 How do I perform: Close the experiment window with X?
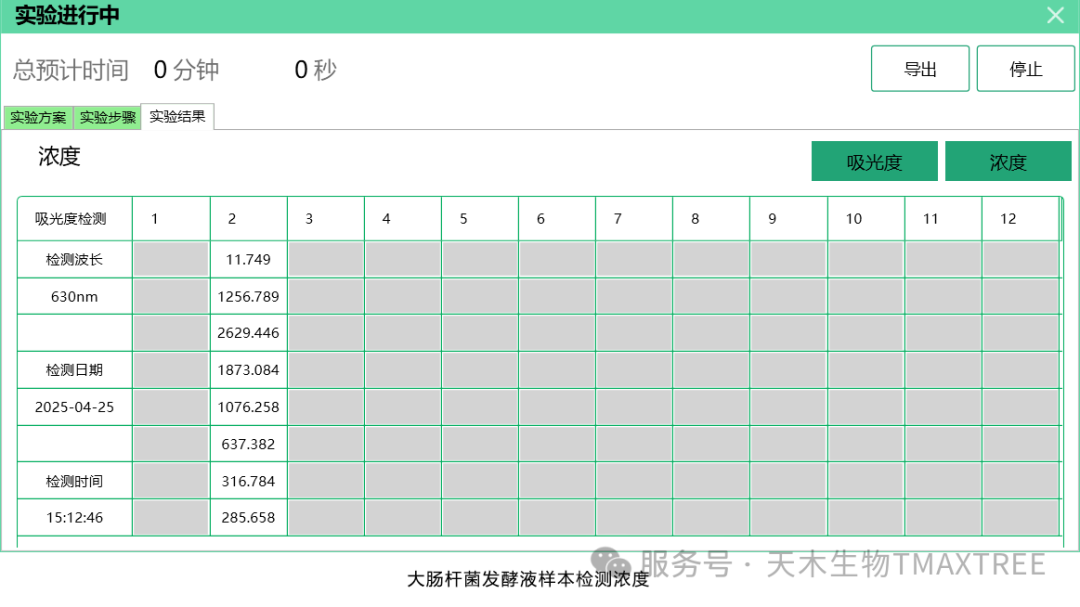tap(1055, 15)
